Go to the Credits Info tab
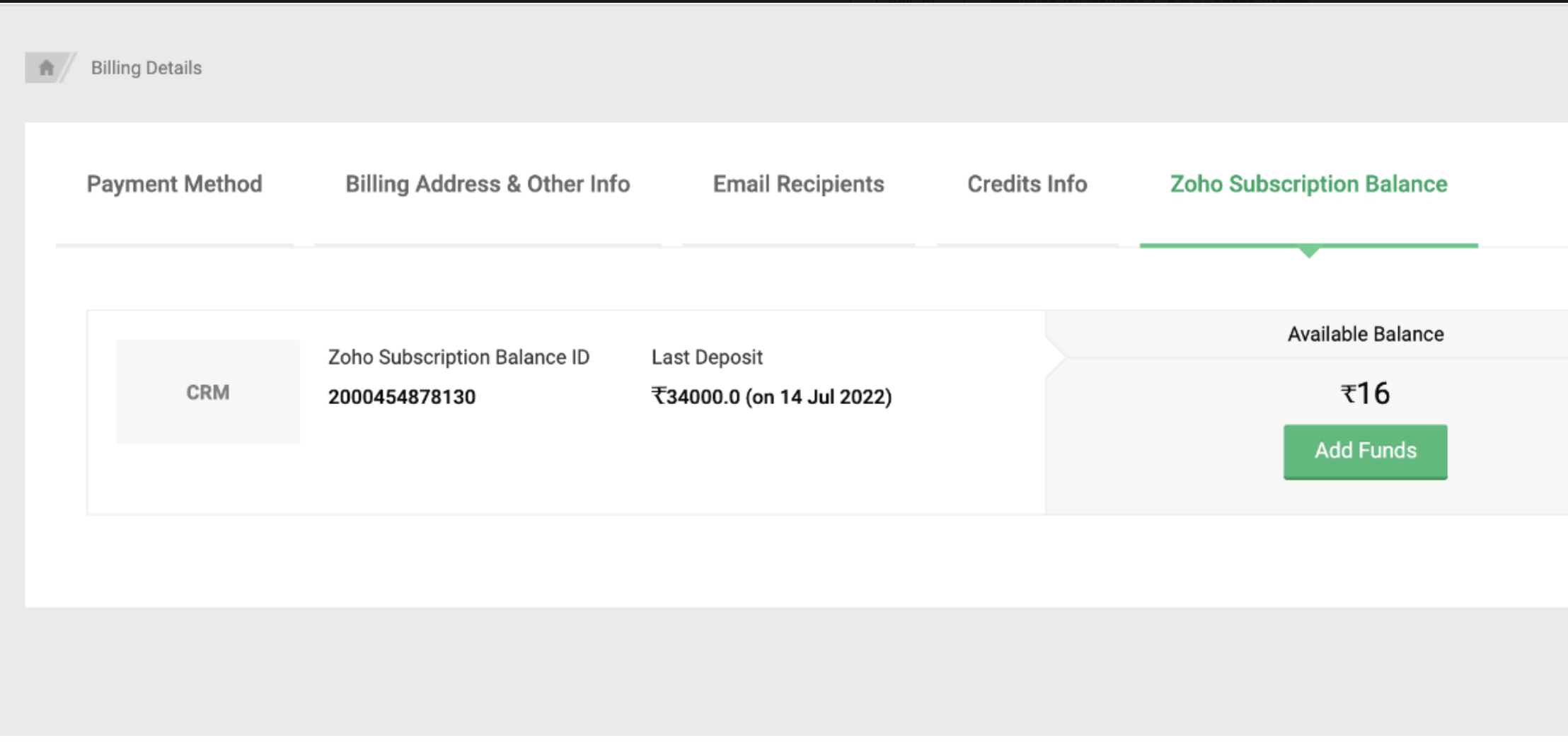The width and height of the screenshot is (1568, 743). pos(1027,184)
